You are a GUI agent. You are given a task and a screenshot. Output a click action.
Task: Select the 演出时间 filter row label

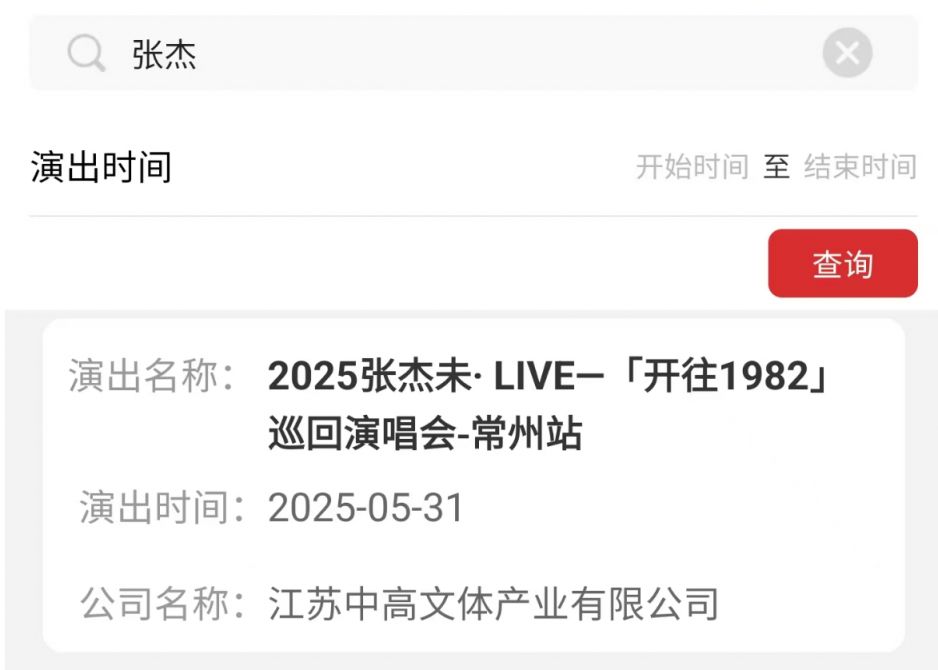[x=101, y=167]
